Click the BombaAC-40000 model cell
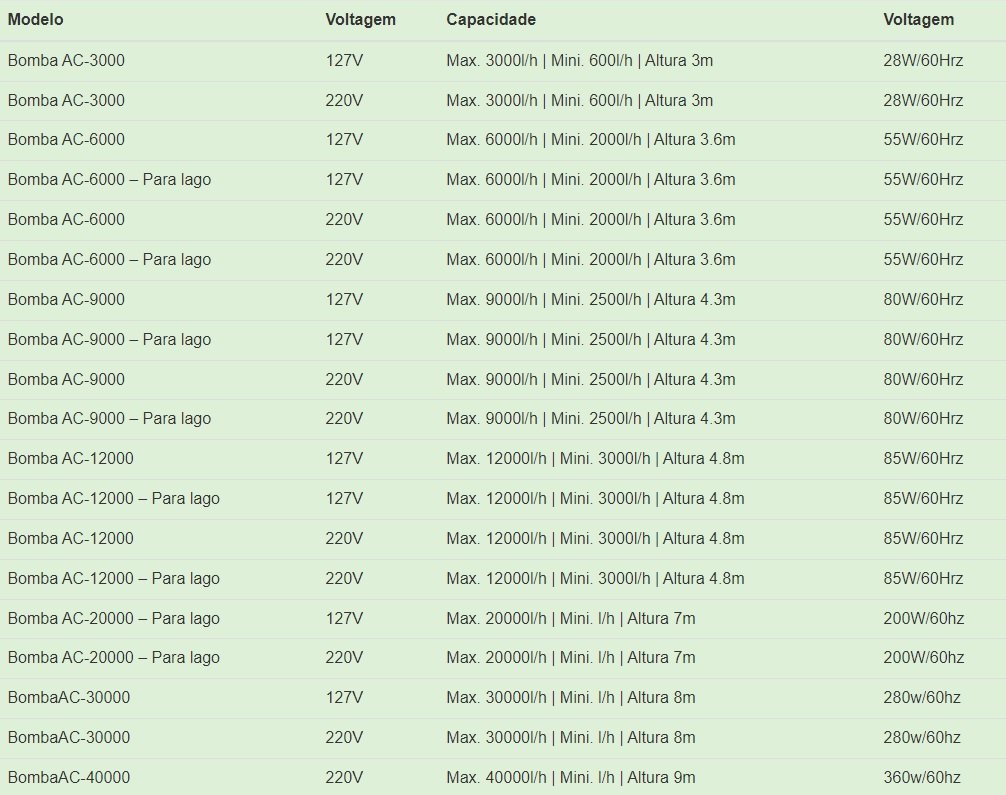This screenshot has width=1006, height=795. pos(69,777)
